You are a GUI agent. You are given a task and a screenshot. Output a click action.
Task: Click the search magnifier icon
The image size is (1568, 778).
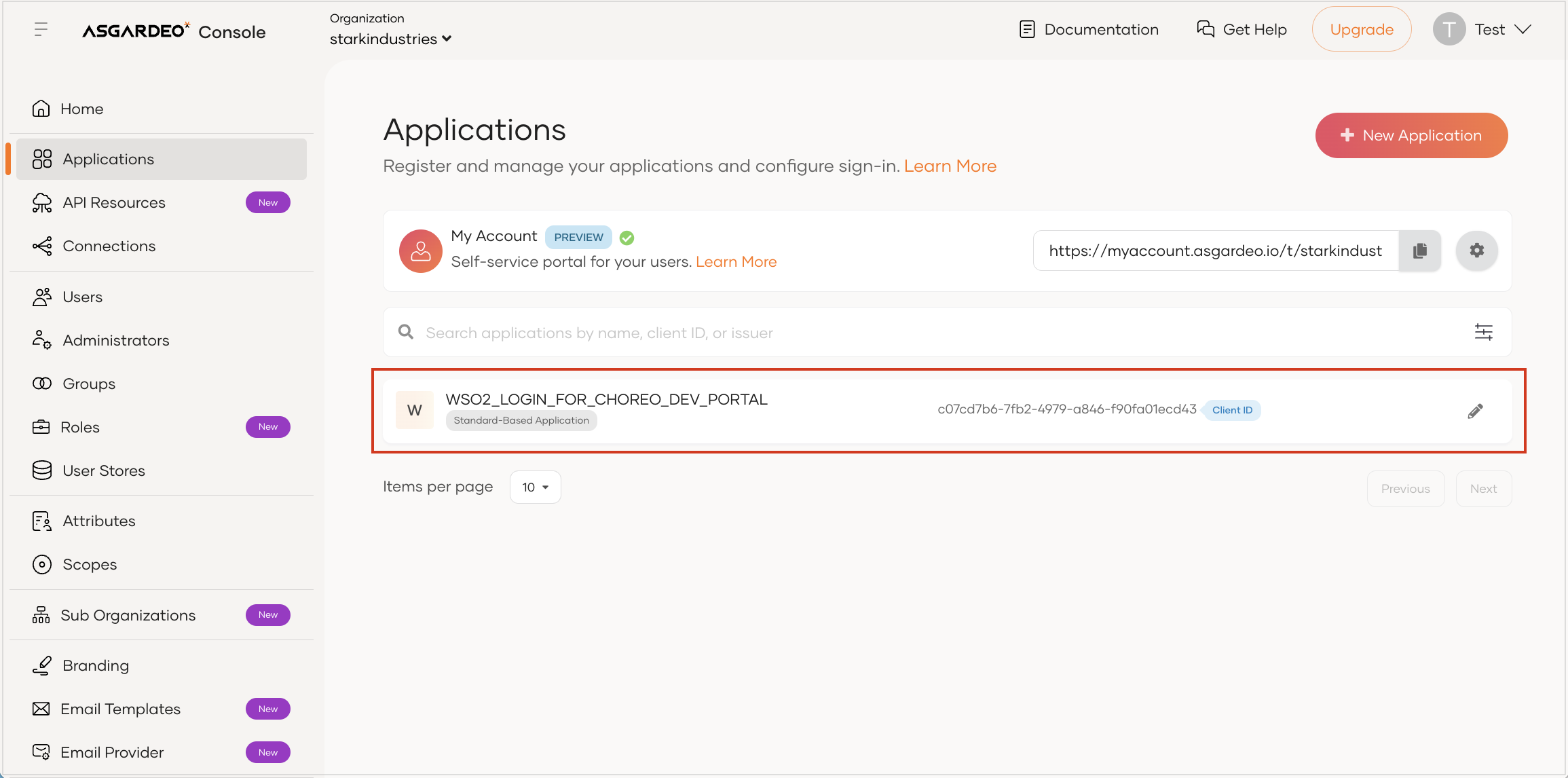[x=406, y=332]
